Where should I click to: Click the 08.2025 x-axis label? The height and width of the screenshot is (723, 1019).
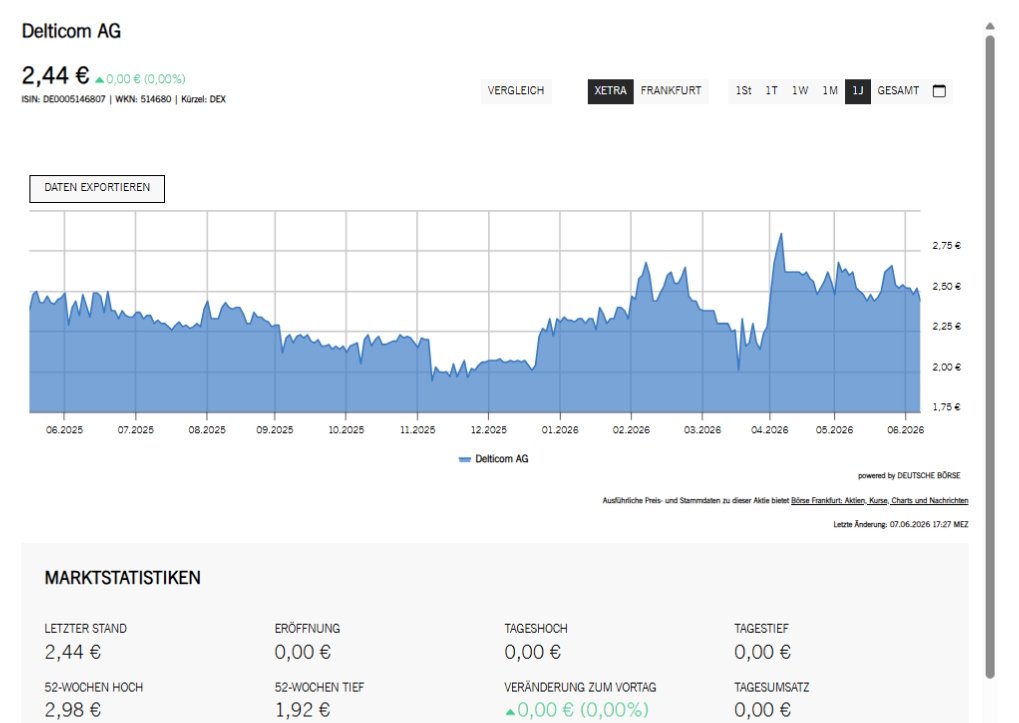point(207,430)
